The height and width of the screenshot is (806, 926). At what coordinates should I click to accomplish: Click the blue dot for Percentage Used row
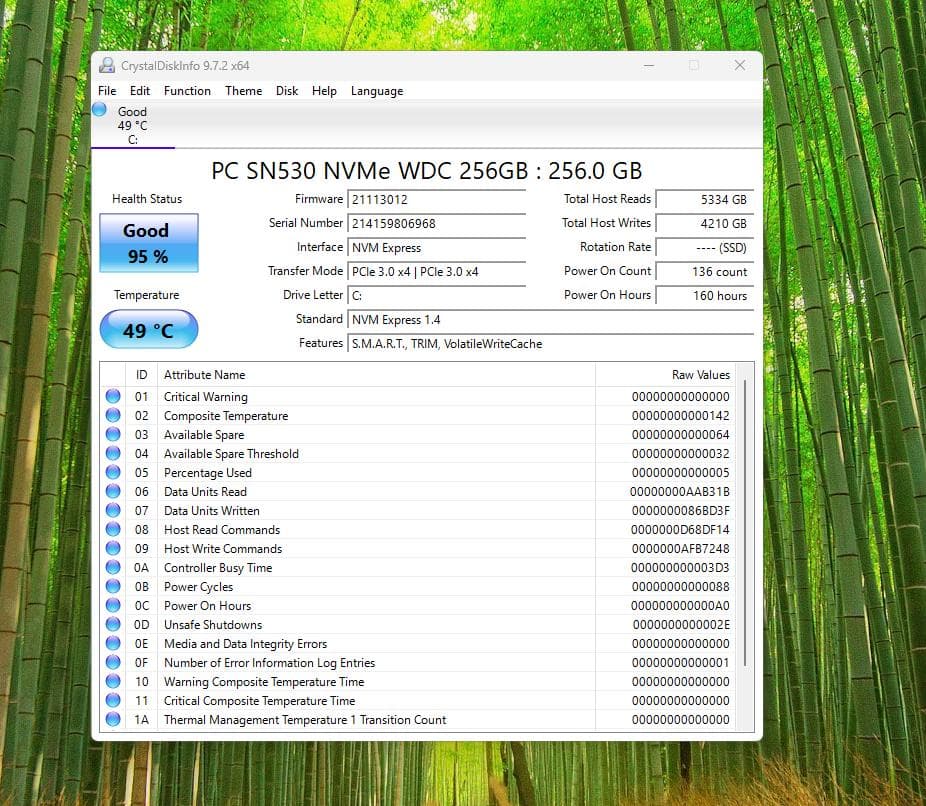pyautogui.click(x=113, y=472)
